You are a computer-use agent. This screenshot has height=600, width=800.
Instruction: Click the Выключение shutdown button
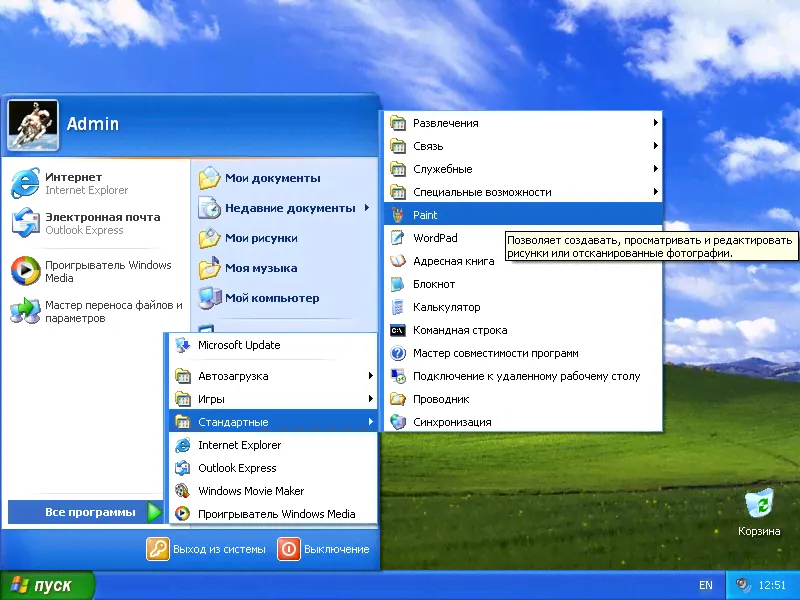(x=324, y=549)
